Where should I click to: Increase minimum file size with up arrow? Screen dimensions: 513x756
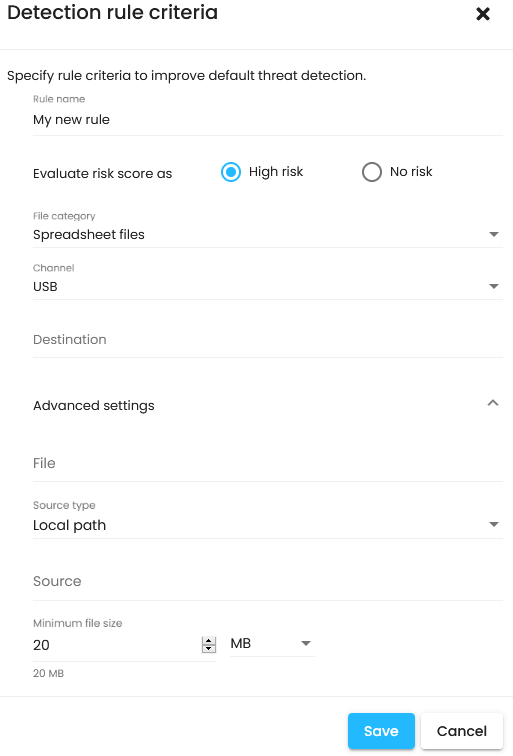click(209, 641)
